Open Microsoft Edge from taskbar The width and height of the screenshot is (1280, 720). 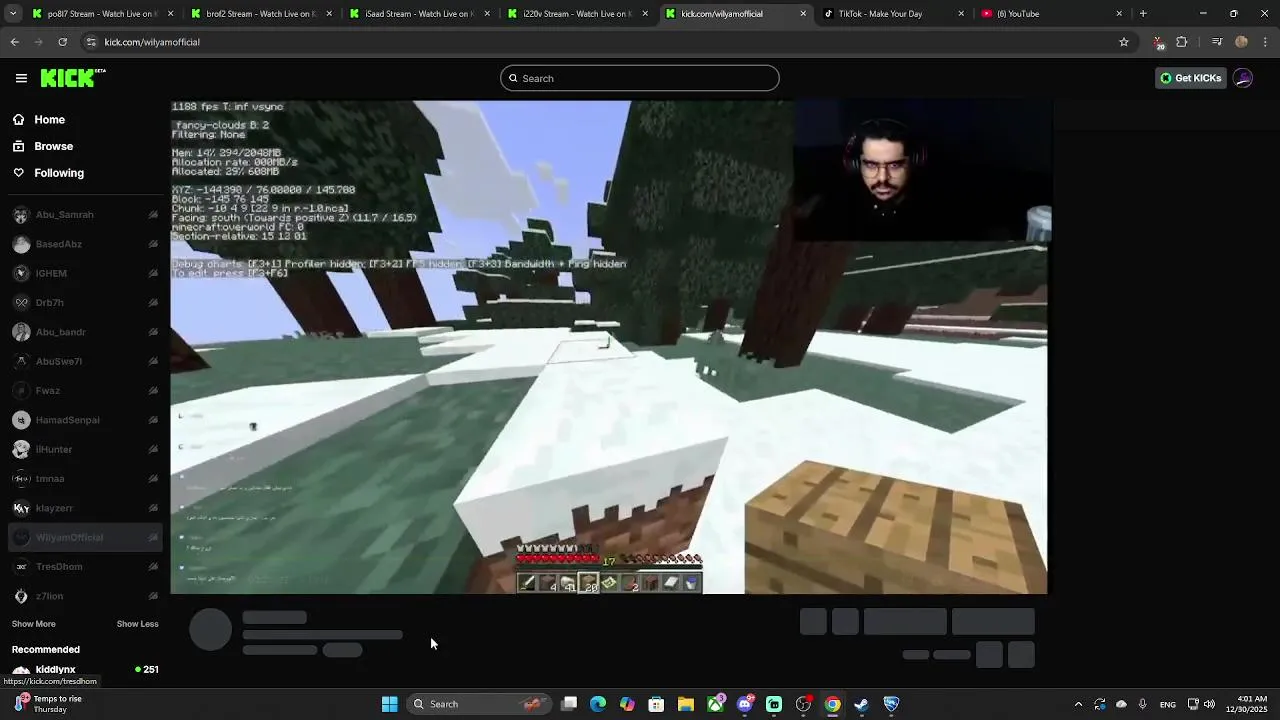click(598, 704)
